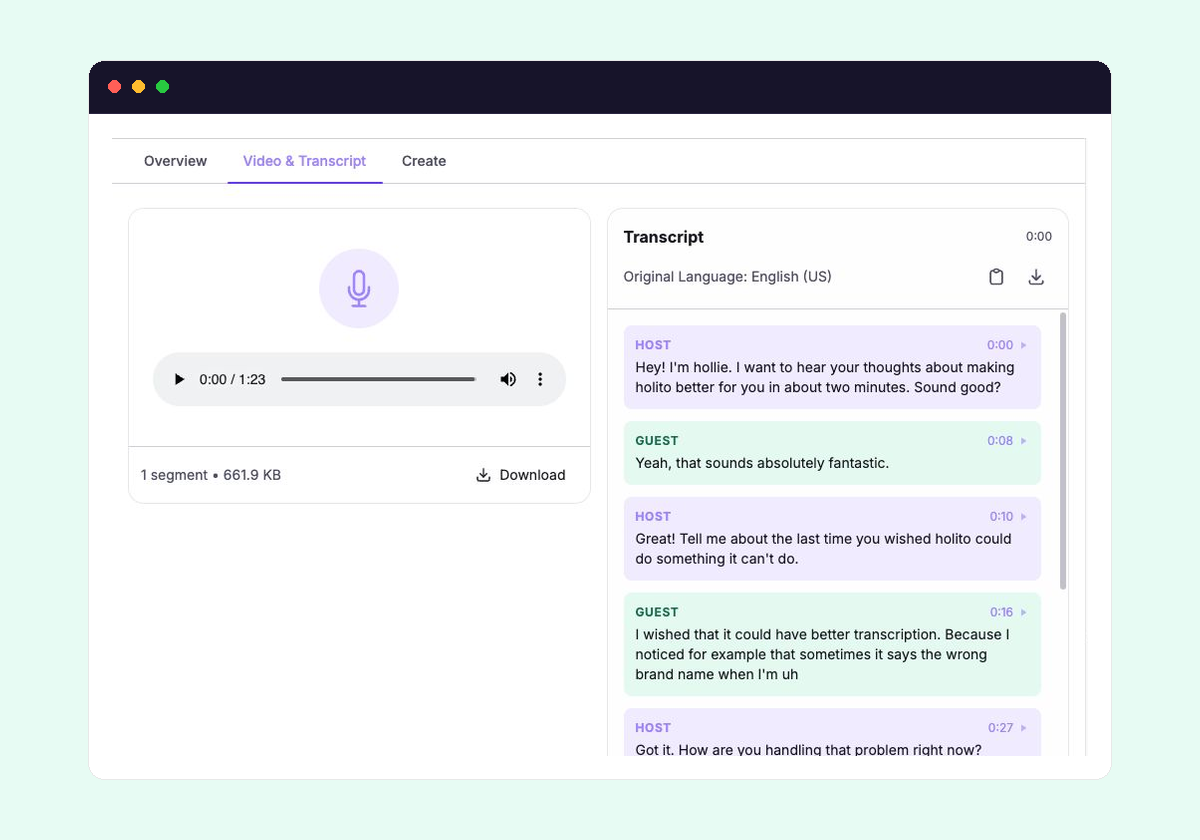Select the "Hey! I'm hollie" host message
This screenshot has width=1200, height=840.
[832, 367]
